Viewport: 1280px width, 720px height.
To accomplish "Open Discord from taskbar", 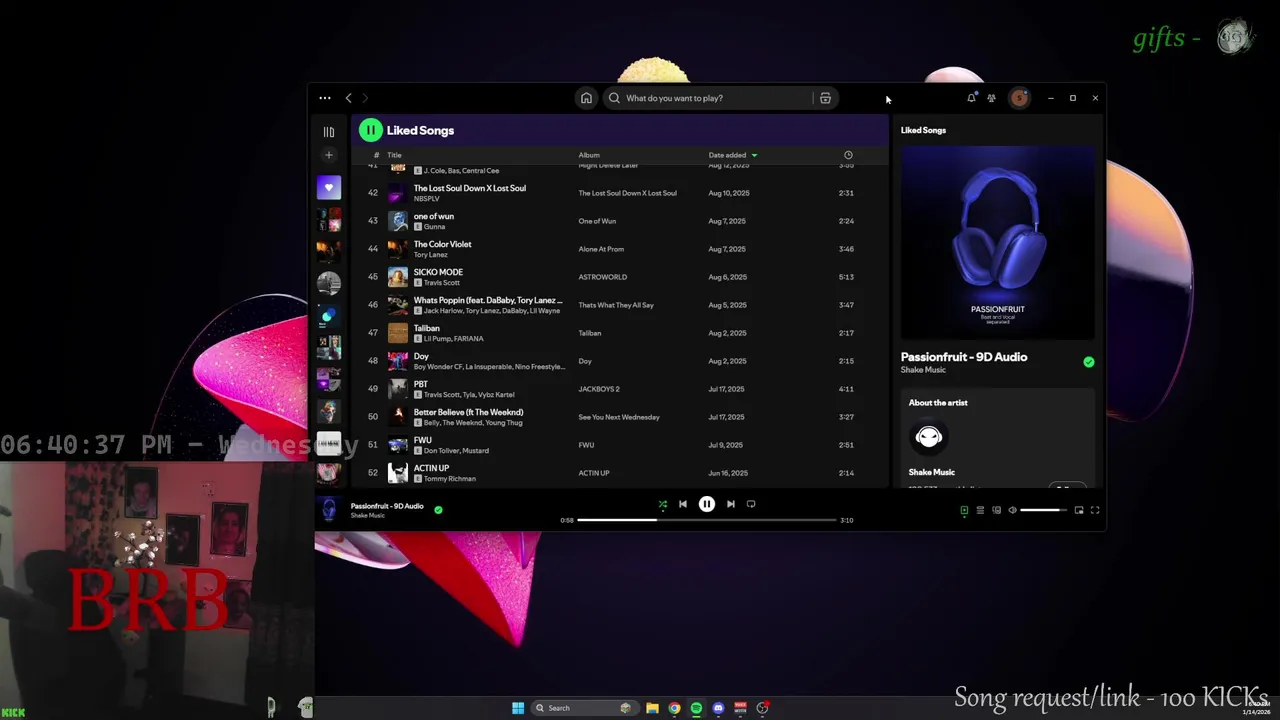I will [718, 708].
